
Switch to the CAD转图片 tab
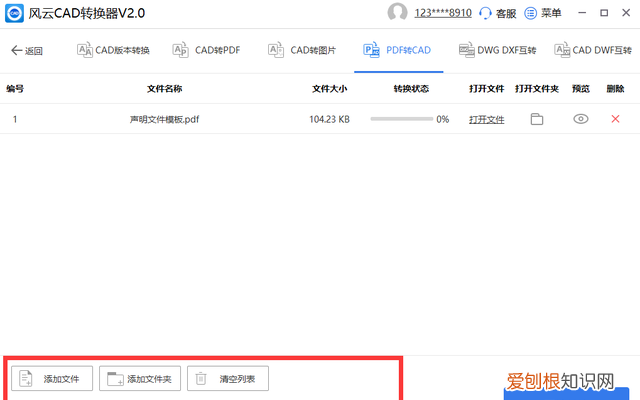[x=302, y=50]
